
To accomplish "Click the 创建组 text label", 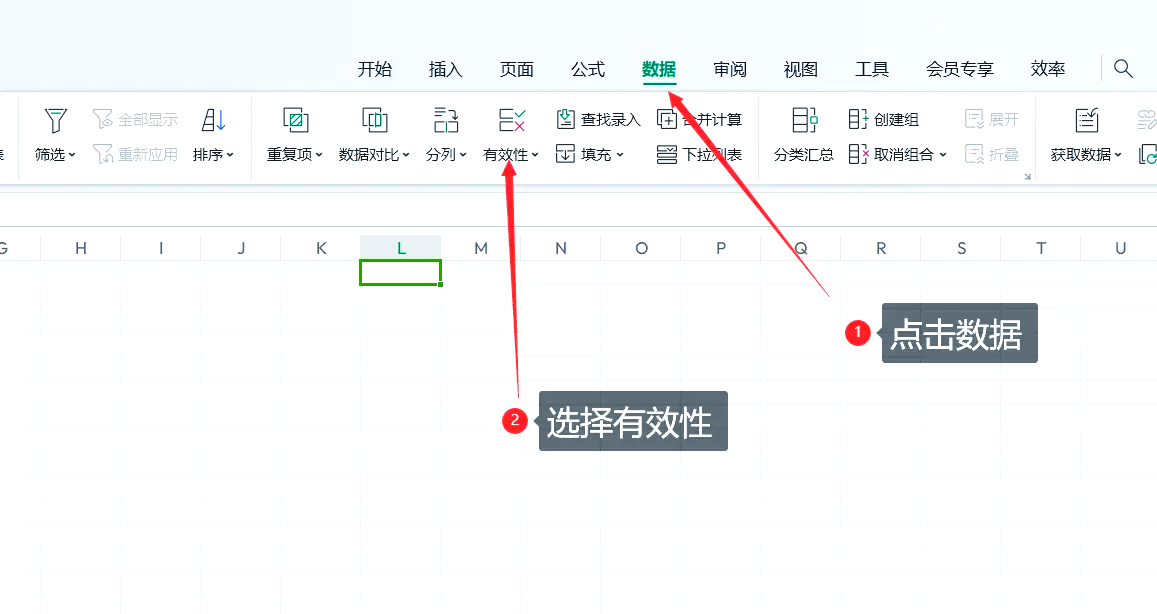I will point(897,120).
